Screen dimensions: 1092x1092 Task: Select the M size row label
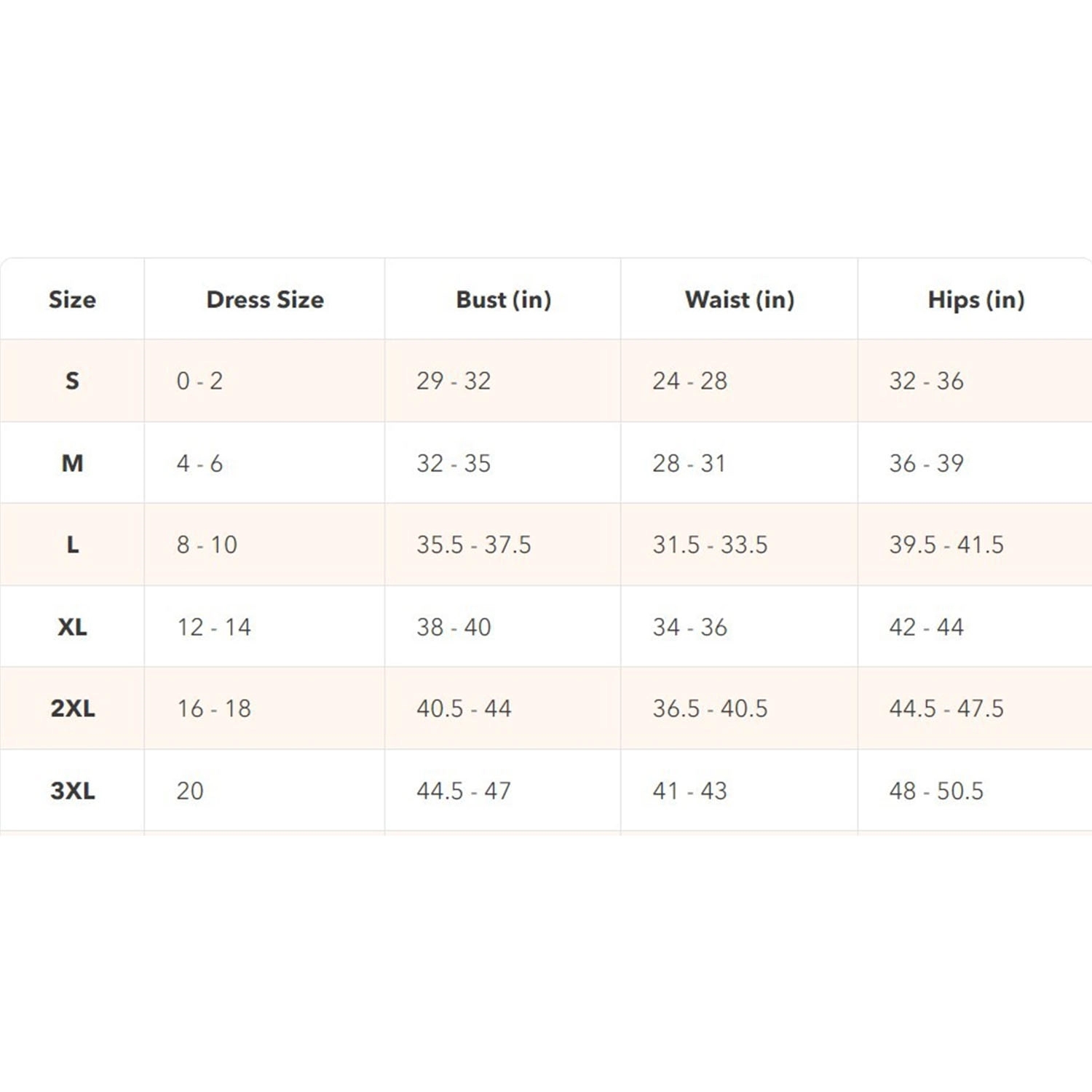pos(72,463)
